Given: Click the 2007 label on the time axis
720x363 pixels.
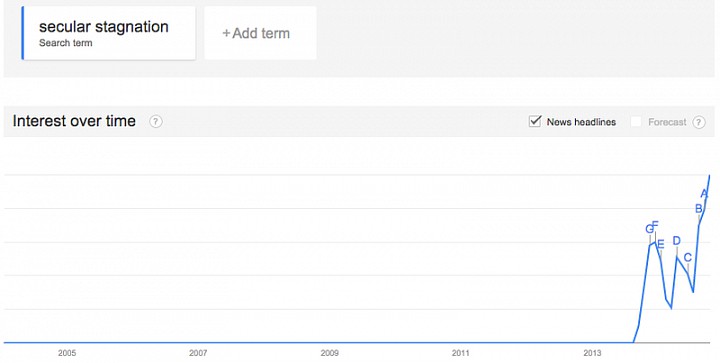Looking at the screenshot, I should 198,353.
